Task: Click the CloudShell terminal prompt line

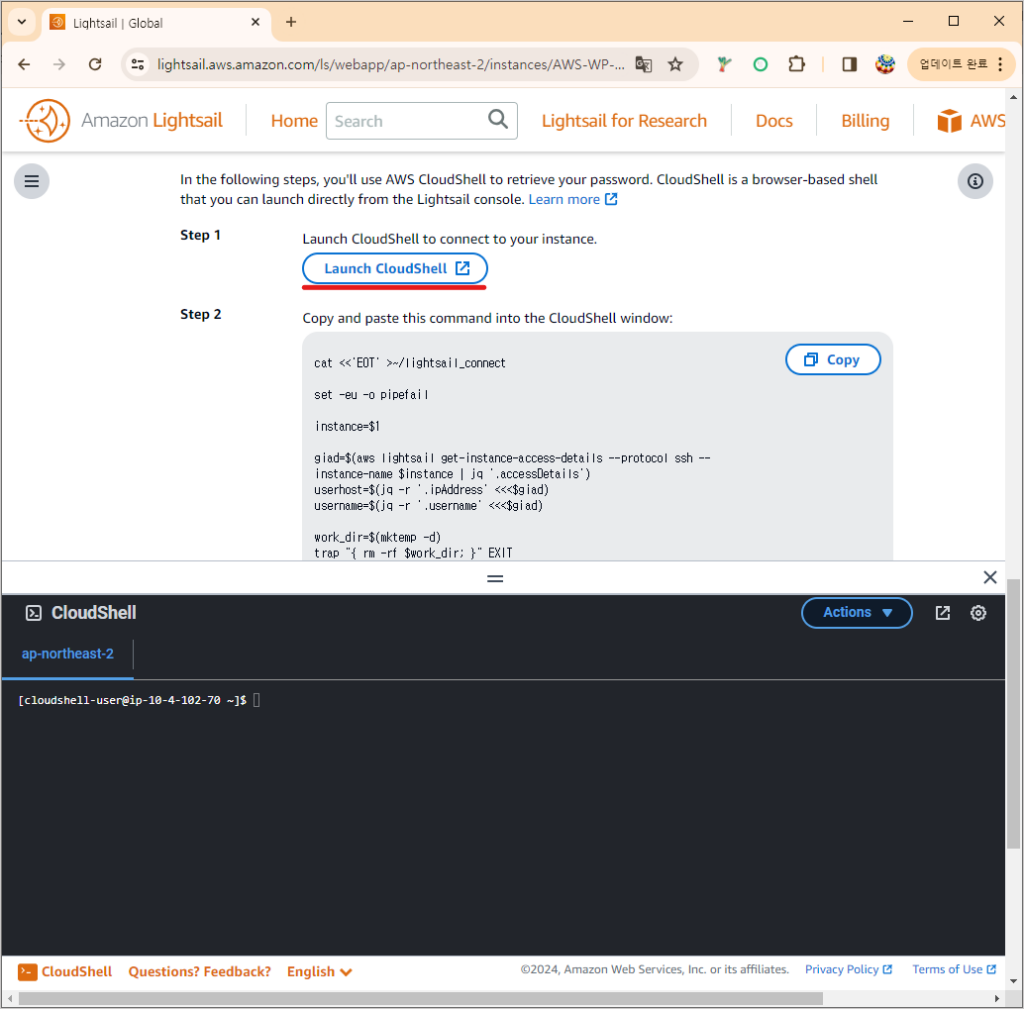Action: point(138,700)
